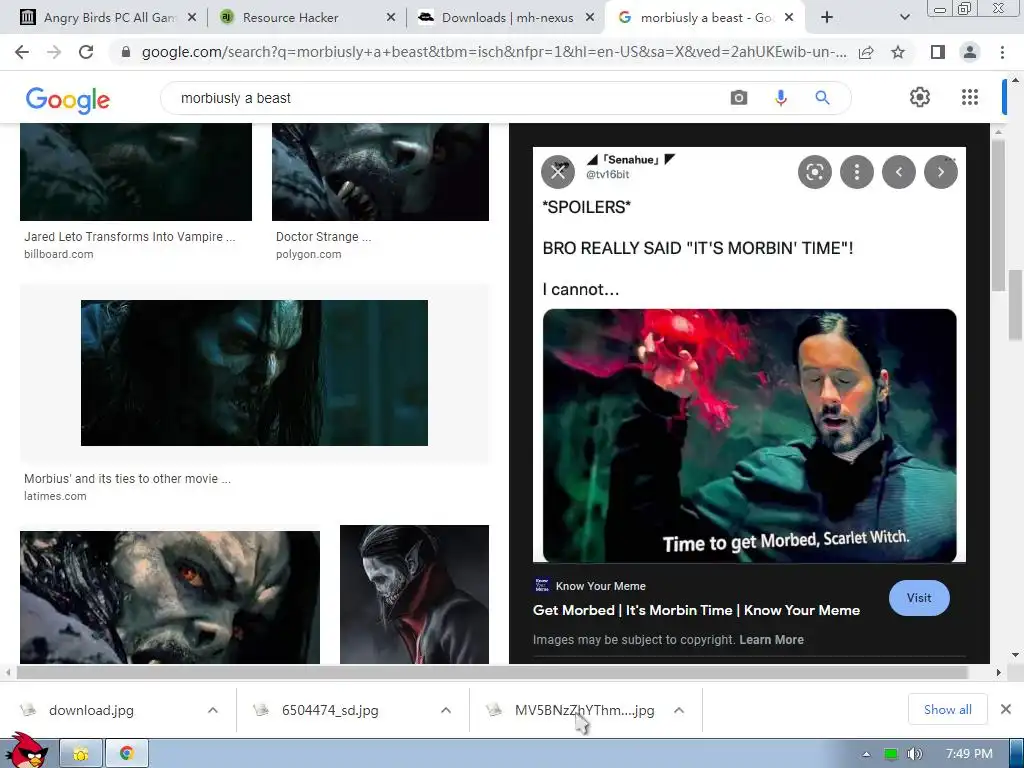1024x768 pixels.
Task: Click the address bar URL
Action: 494,52
